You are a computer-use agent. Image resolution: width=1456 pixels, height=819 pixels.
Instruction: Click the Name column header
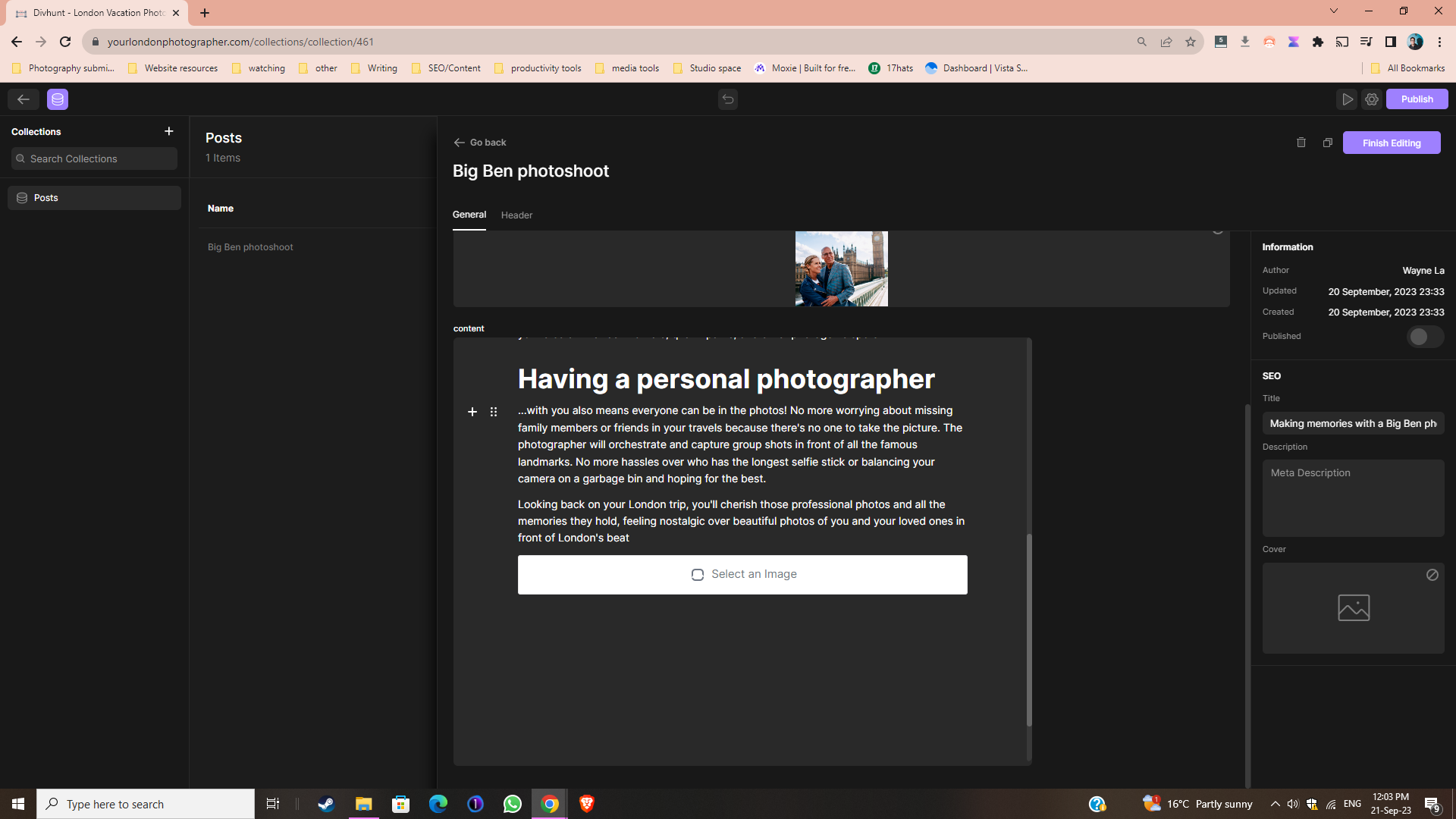221,209
